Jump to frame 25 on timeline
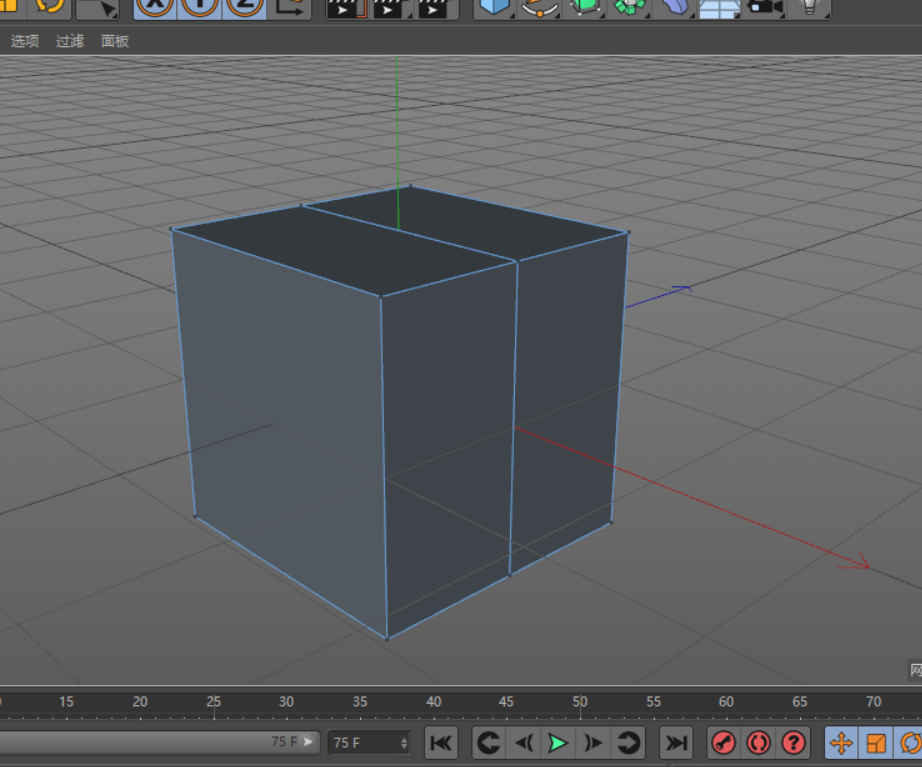 pos(213,702)
